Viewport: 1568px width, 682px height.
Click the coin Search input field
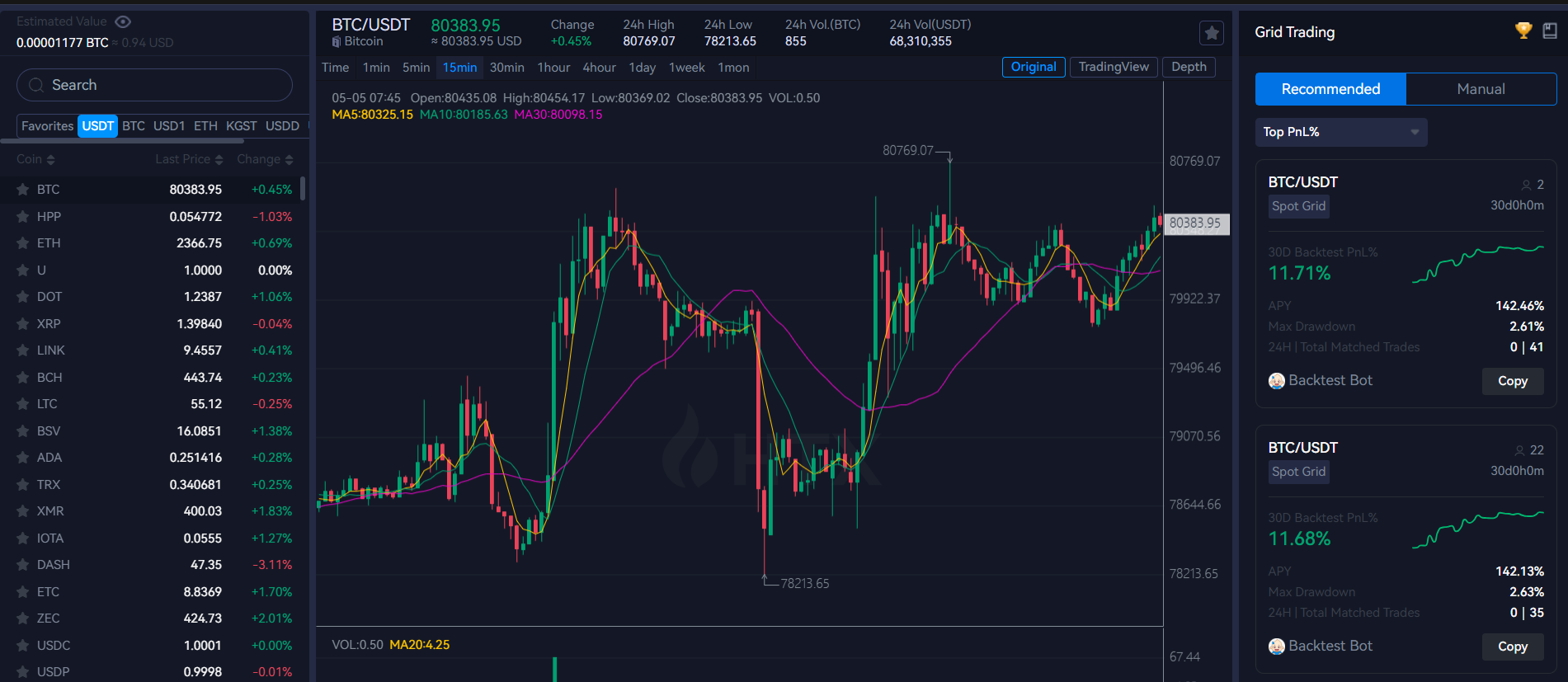tap(155, 85)
